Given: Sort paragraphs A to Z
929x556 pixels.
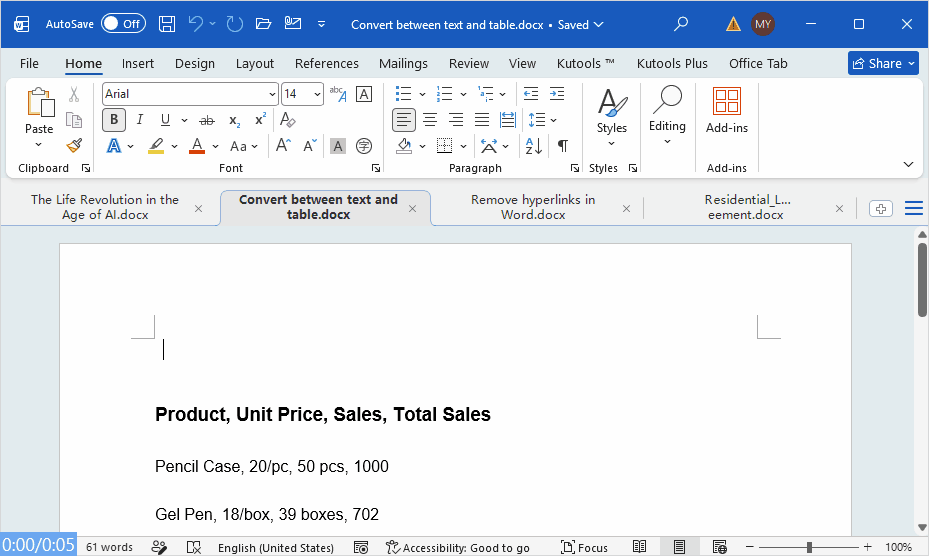Looking at the screenshot, I should click(533, 146).
